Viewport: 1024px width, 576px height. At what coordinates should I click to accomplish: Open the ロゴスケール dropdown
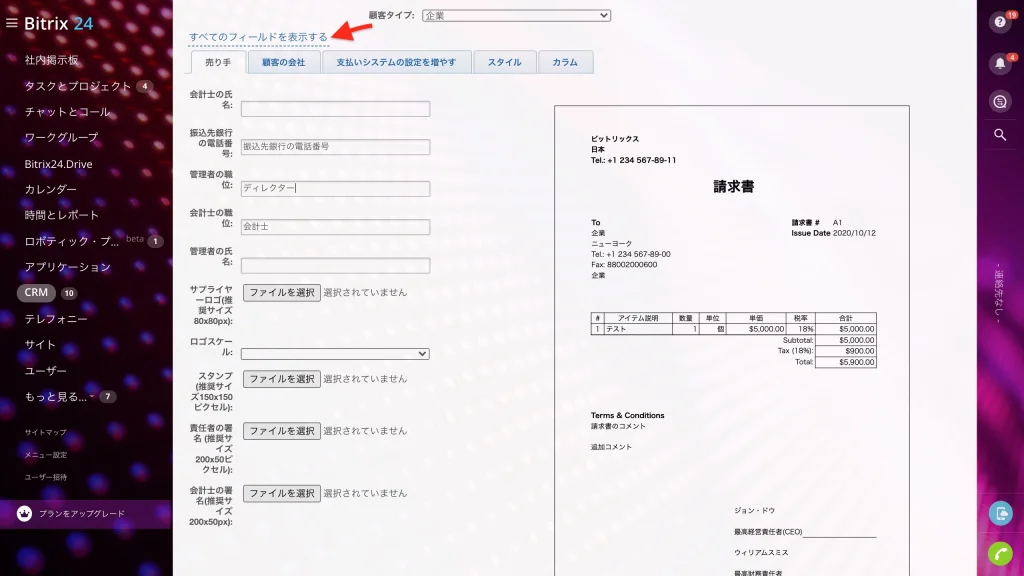[x=335, y=353]
